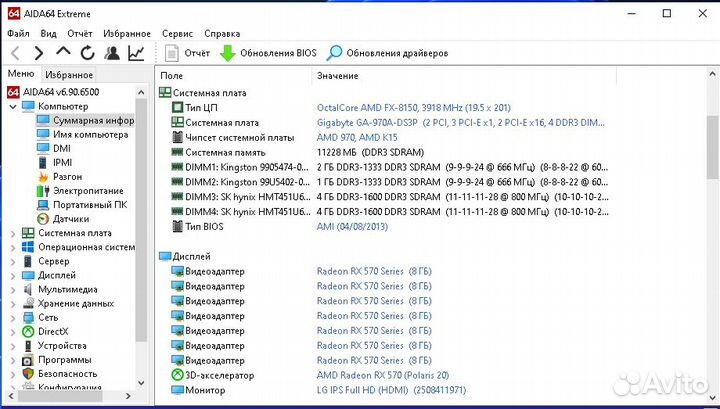Collapse the Компьютер tree node
The width and height of the screenshot is (720, 409).
click(13, 106)
